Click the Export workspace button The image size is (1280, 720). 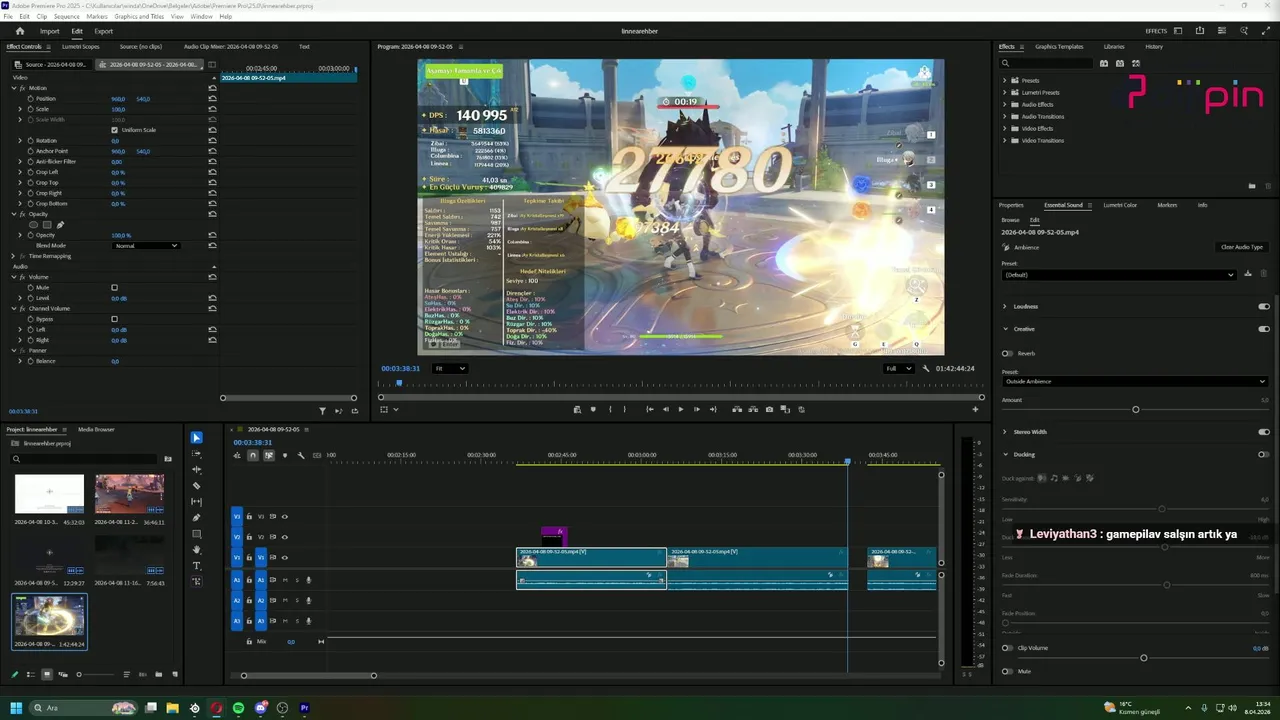pos(104,31)
